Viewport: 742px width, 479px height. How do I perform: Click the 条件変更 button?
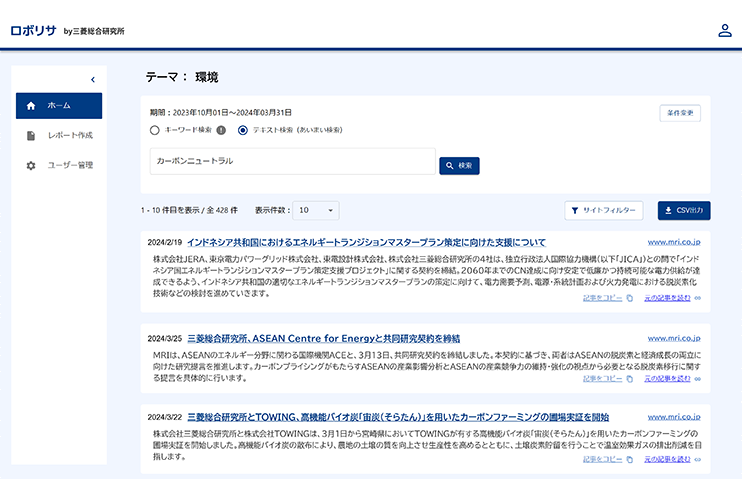pos(680,113)
